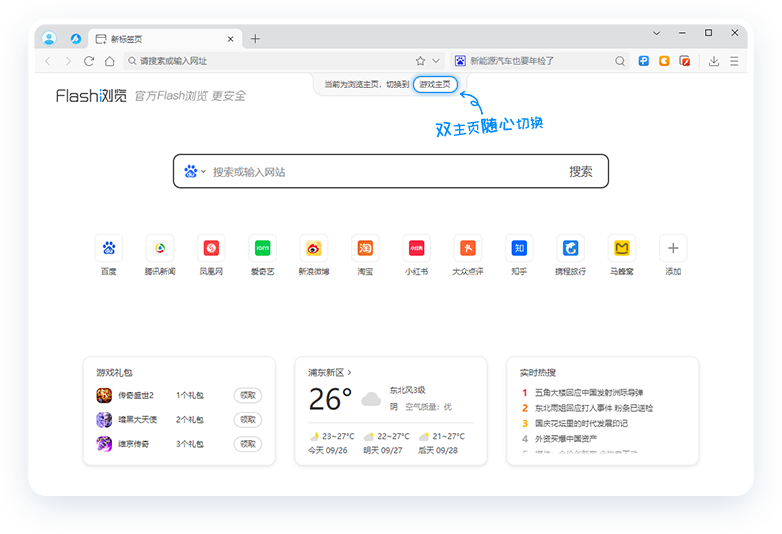Focus the address bar 请搜索或输入网址
The height and width of the screenshot is (534, 782).
click(x=267, y=61)
